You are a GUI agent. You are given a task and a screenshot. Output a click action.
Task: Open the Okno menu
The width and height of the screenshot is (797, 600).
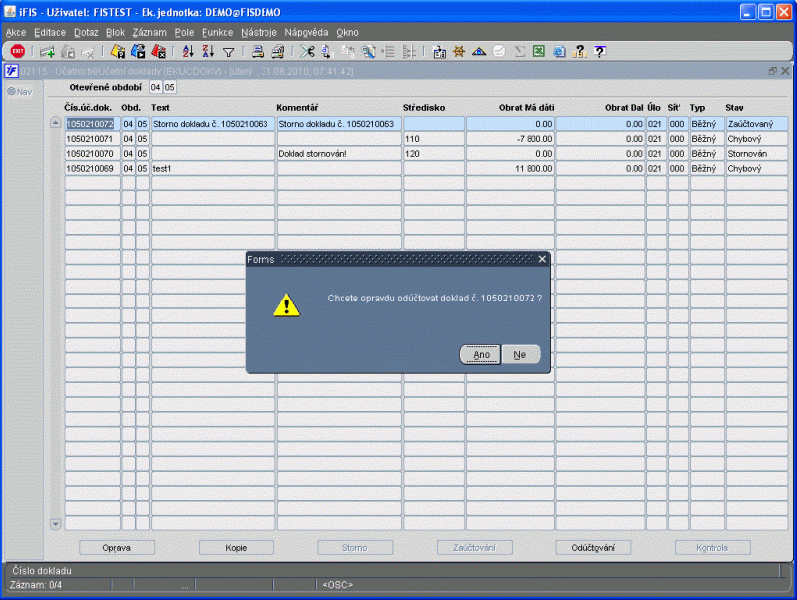[x=347, y=33]
